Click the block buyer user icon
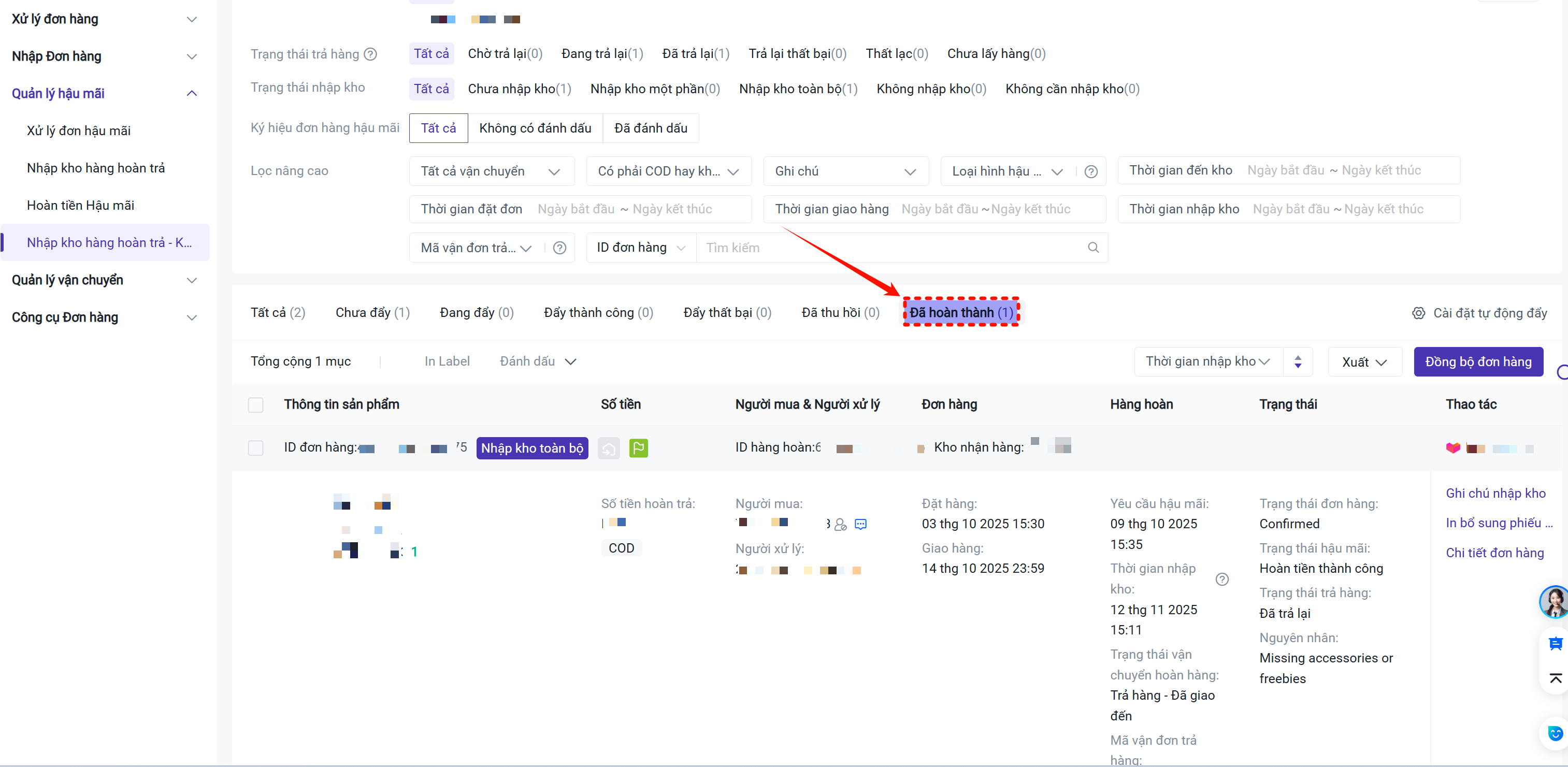1568x767 pixels. [x=841, y=524]
